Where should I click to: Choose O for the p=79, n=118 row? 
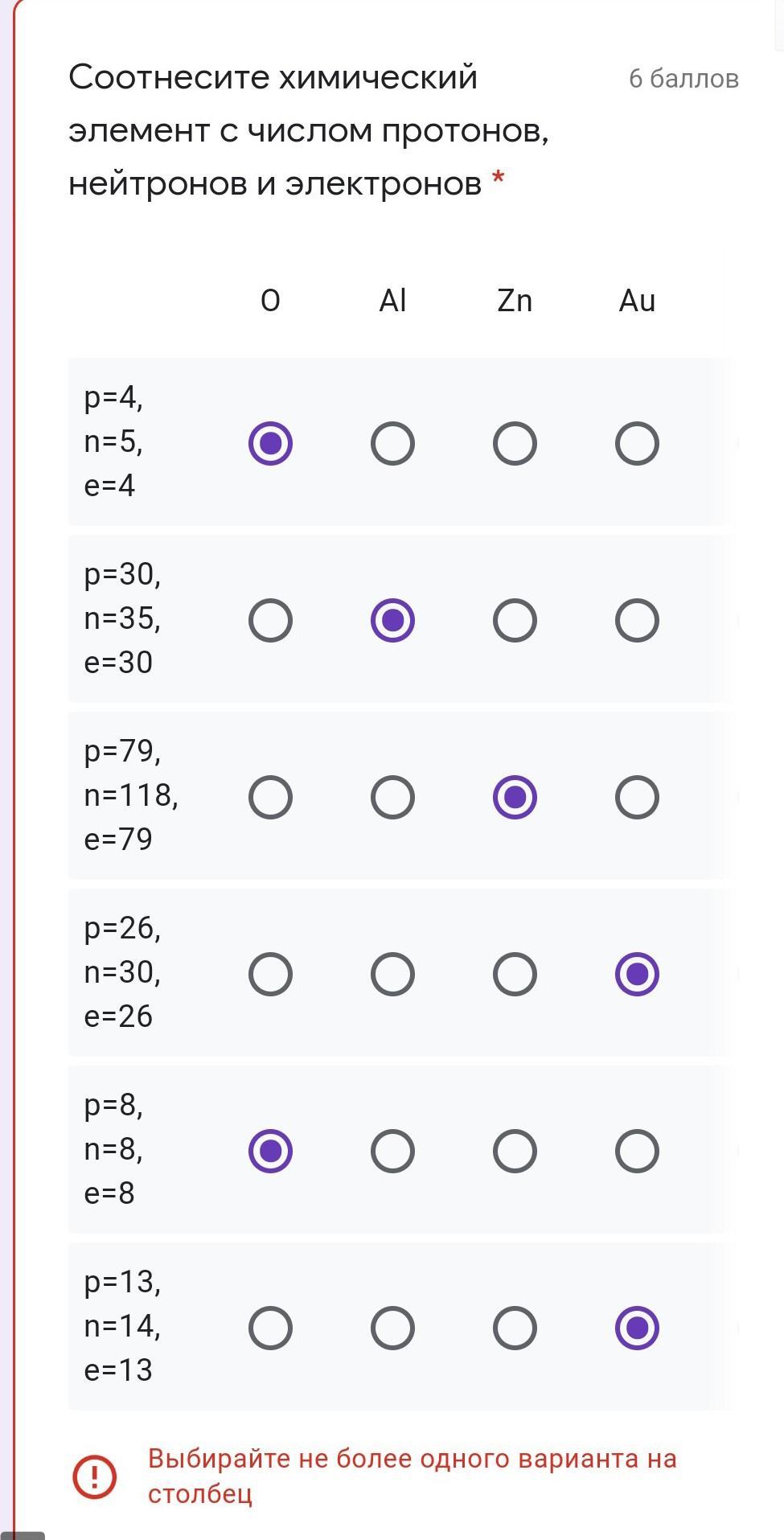point(270,797)
